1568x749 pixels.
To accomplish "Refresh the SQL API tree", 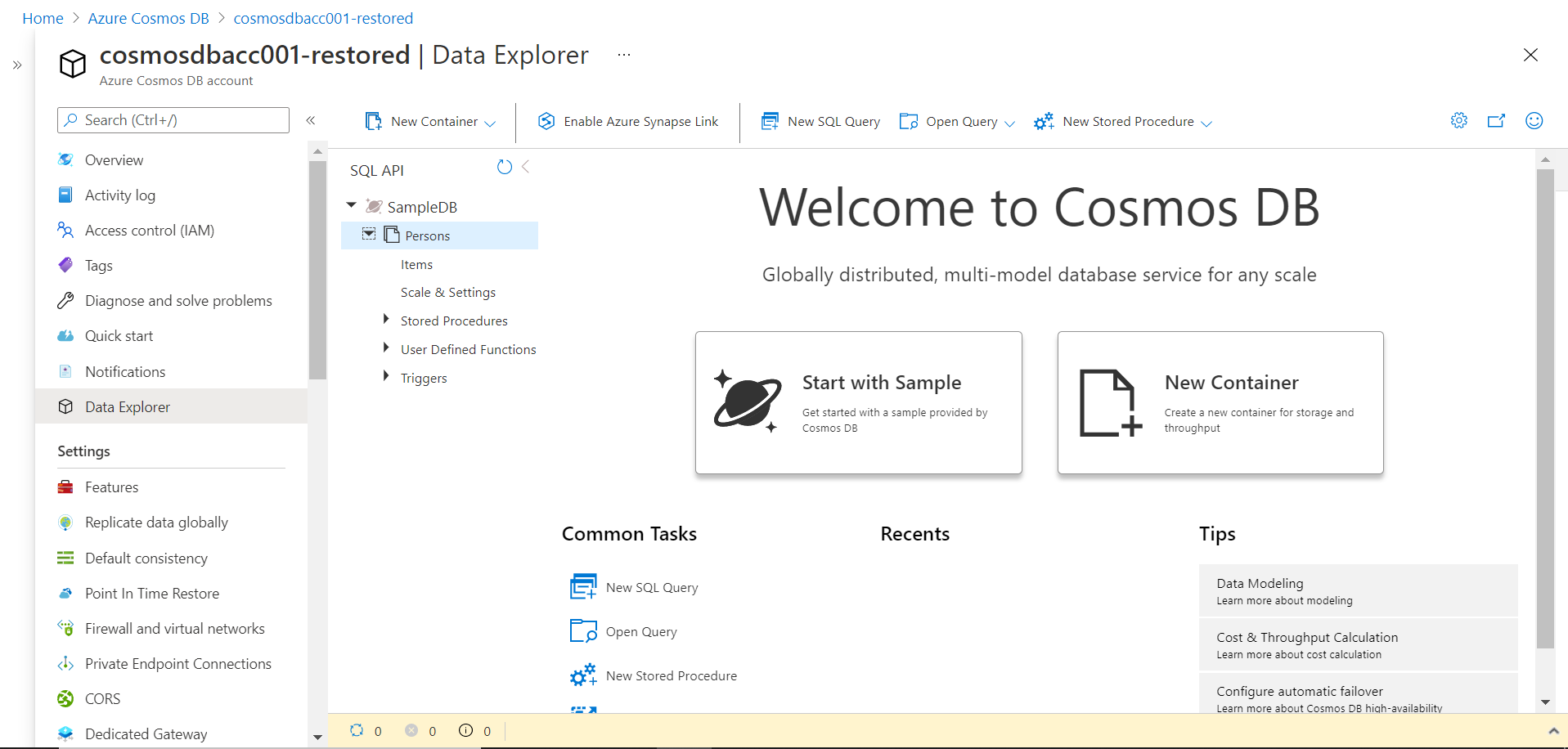I will pos(505,168).
